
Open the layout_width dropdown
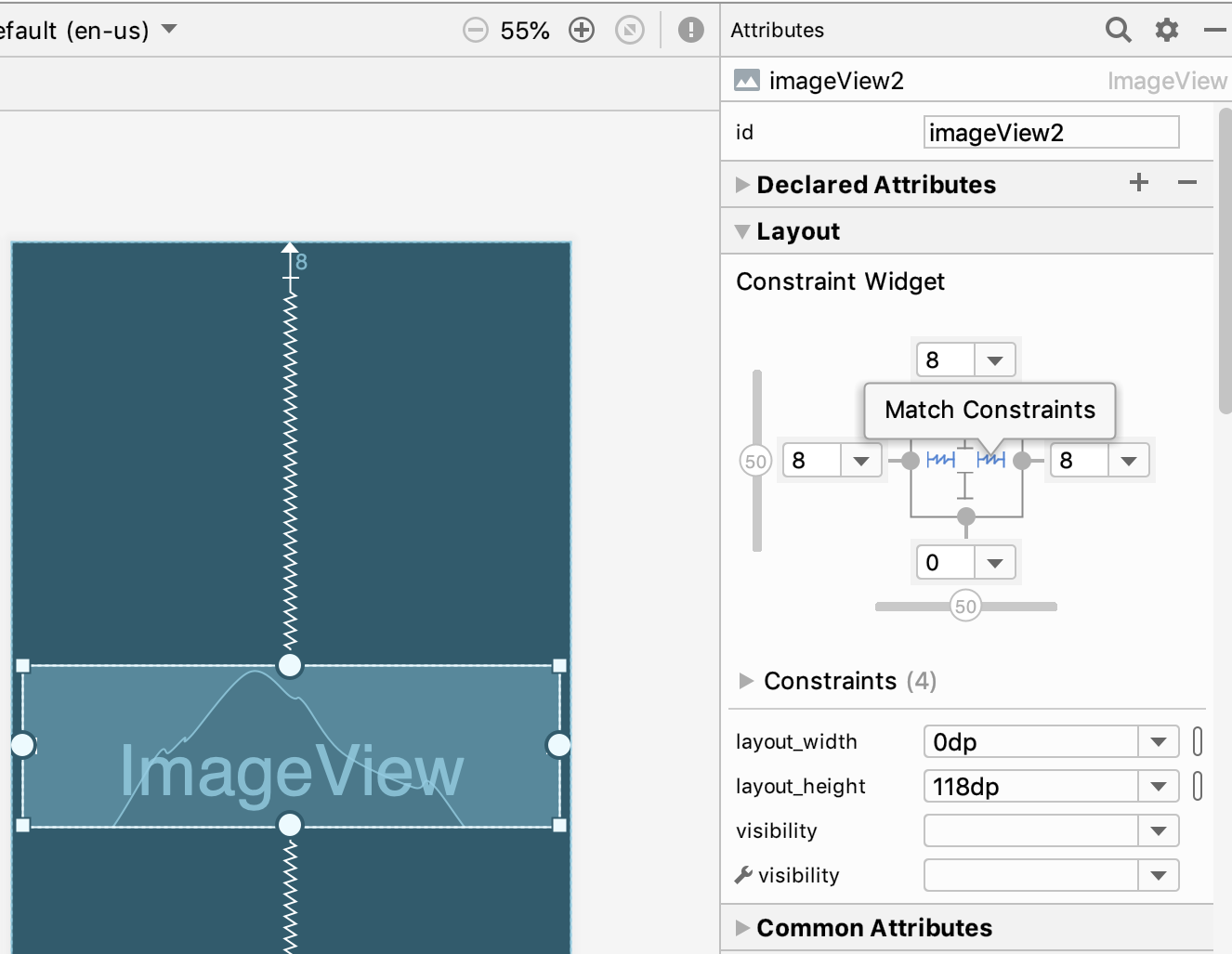pos(1158,742)
